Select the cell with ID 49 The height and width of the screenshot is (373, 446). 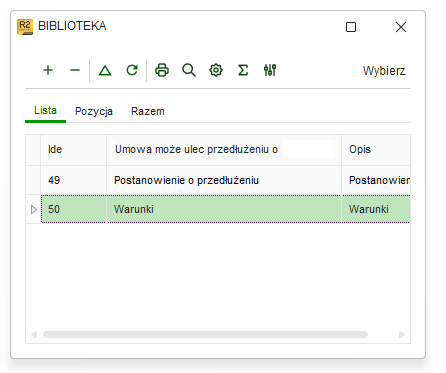pyautogui.click(x=73, y=180)
